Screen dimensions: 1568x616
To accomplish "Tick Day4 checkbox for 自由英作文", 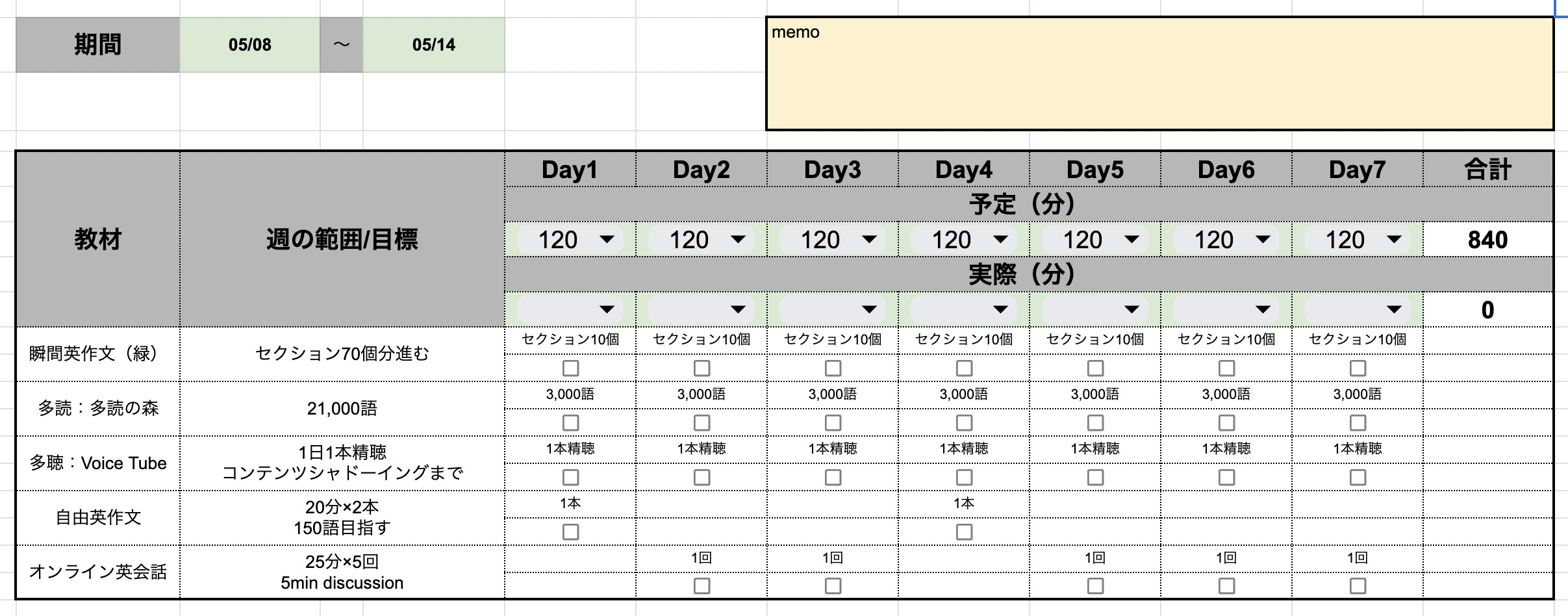I will (x=964, y=532).
